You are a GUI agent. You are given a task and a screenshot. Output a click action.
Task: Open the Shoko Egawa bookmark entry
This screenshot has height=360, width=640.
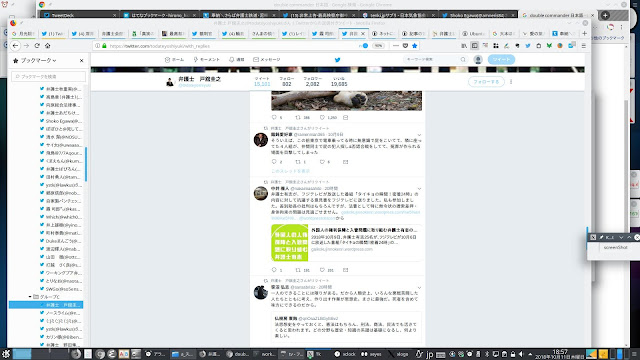pyautogui.click(x=61, y=121)
